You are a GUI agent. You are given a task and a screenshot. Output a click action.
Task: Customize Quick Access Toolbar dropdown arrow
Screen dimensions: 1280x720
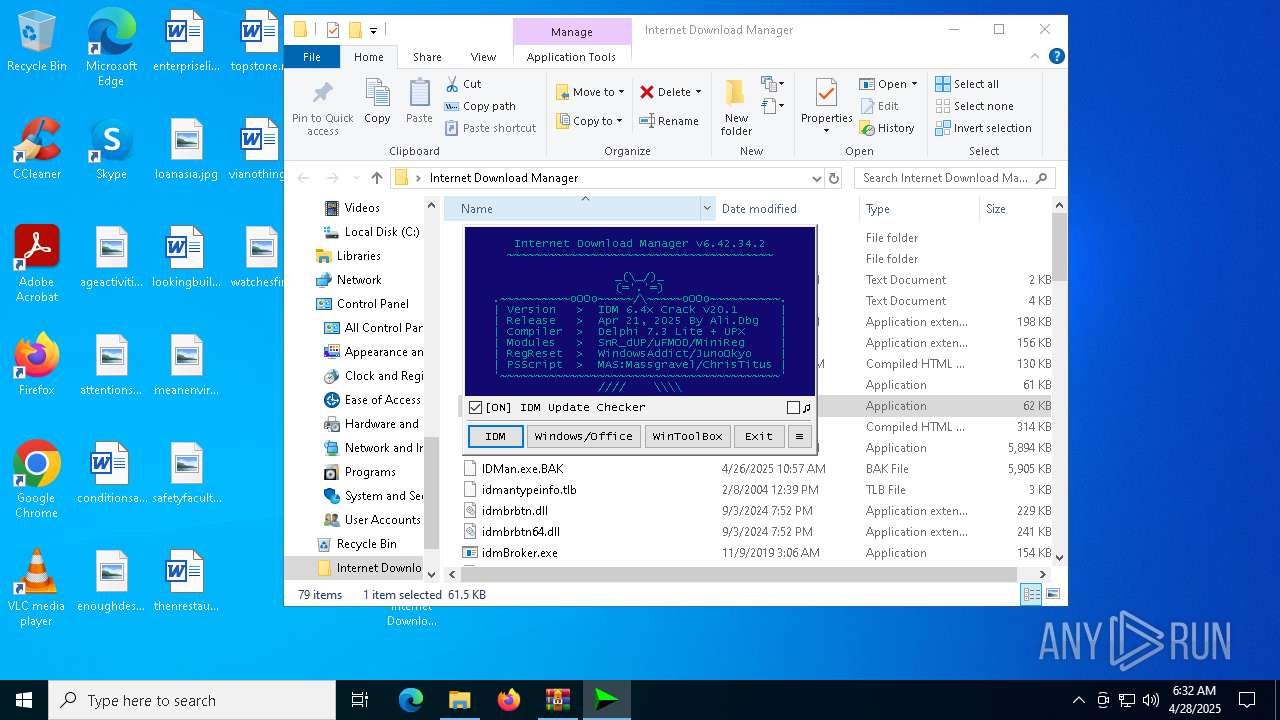coord(373,30)
